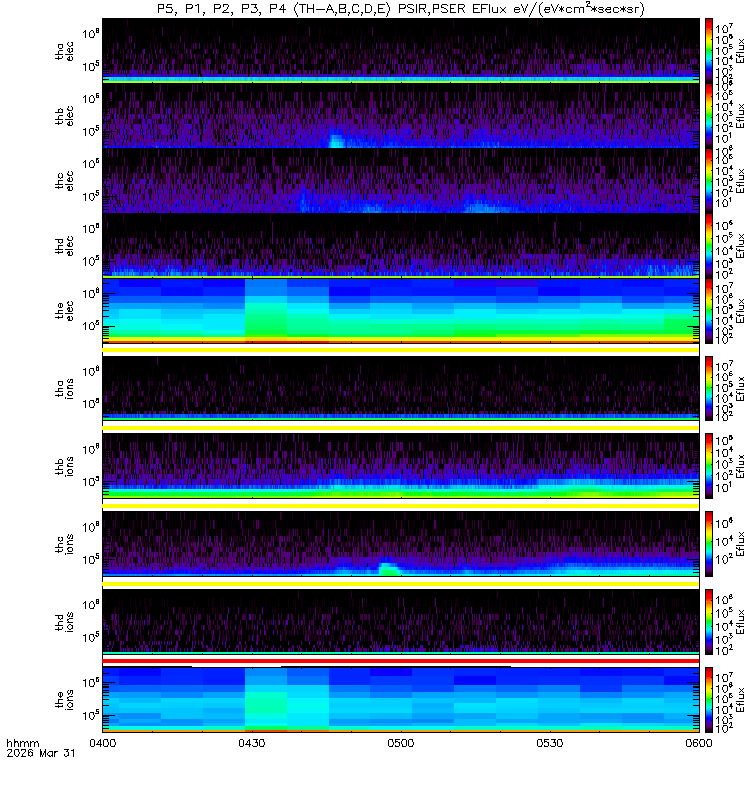Screen dimensions: 750x800
Task: Click the 10^5 y-axis tick label of thd ions
Action: click(x=90, y=637)
